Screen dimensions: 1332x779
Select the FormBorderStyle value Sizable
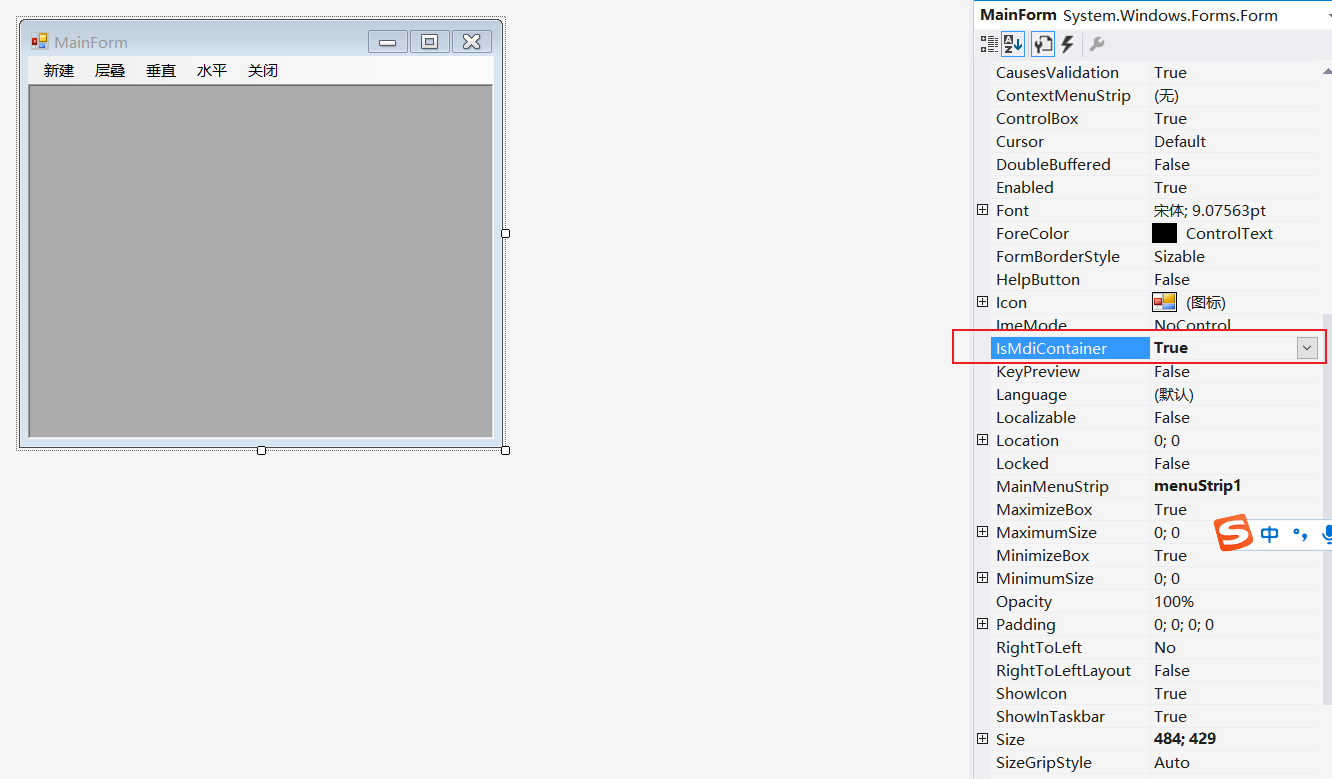(1179, 256)
